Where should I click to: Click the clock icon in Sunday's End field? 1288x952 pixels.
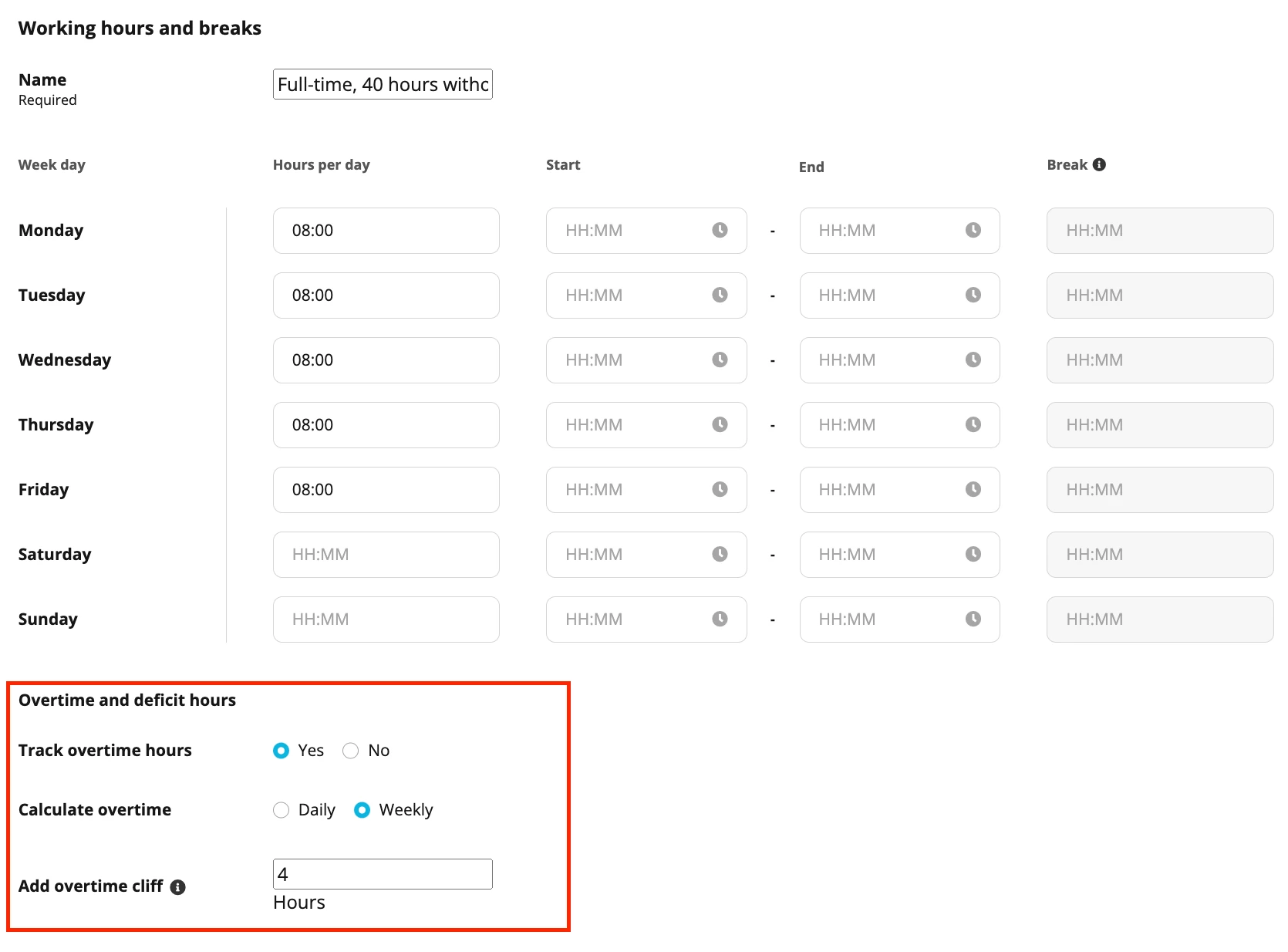coord(973,619)
